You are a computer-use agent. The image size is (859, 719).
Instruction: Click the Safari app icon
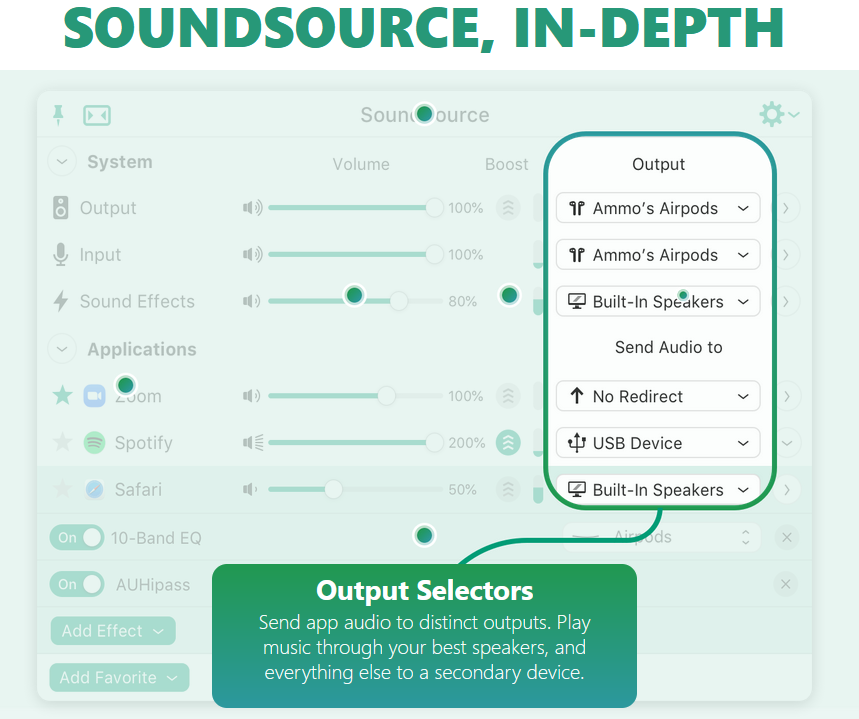(x=94, y=489)
